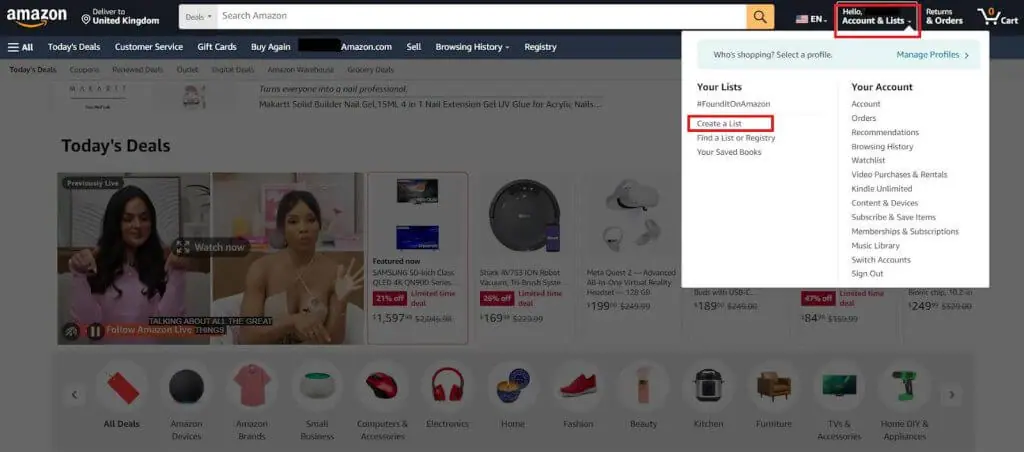1024x452 pixels.
Task: Switch to the Grocery Deals sub-tab
Action: click(370, 70)
